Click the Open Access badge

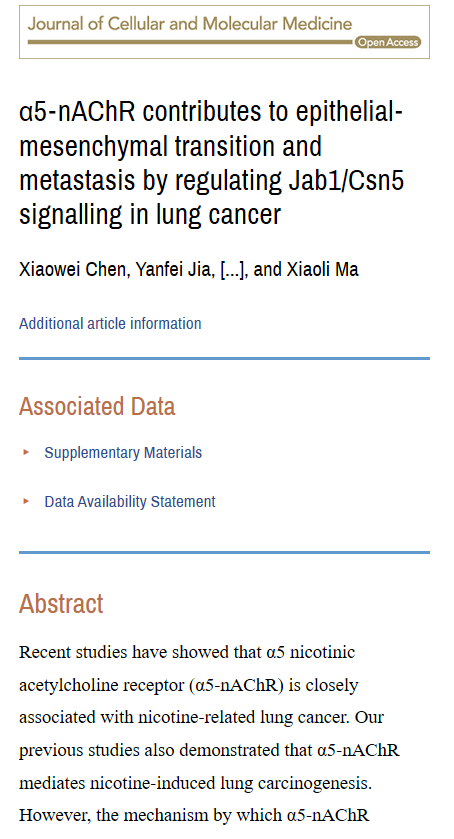(388, 42)
